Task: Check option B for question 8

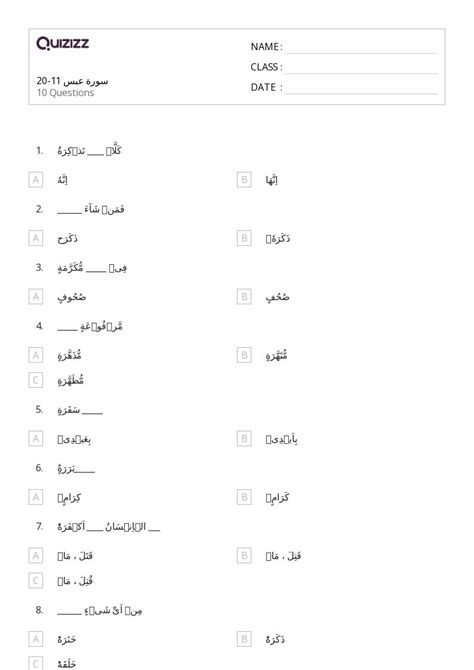Action: tap(244, 639)
